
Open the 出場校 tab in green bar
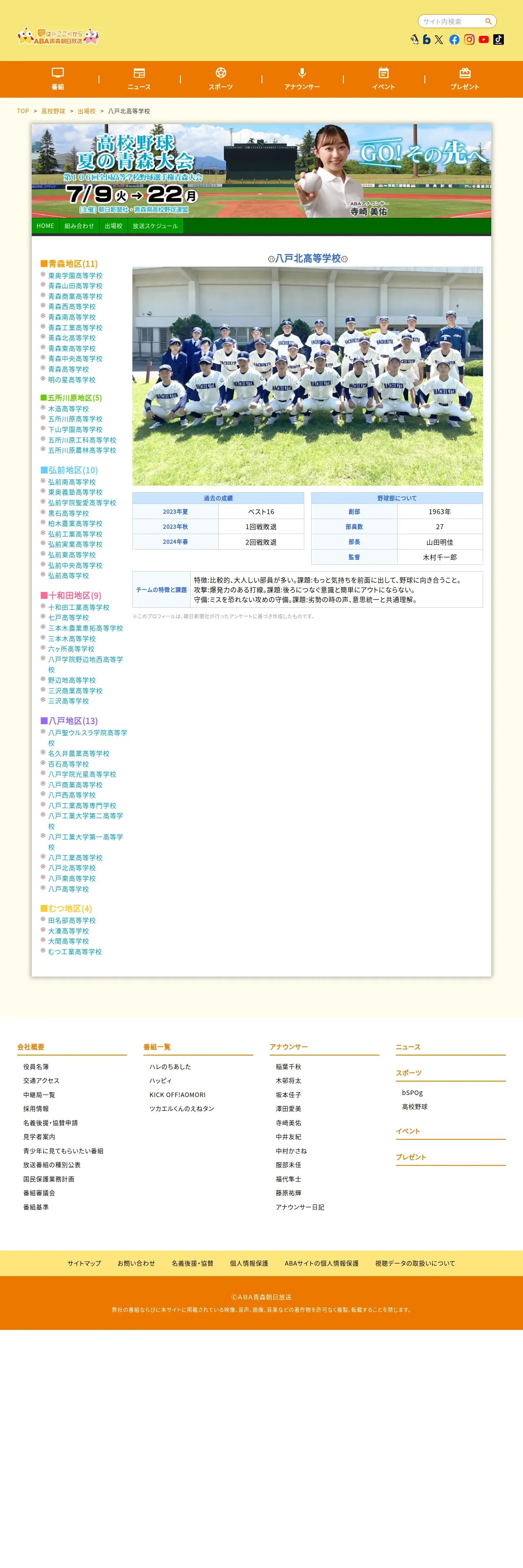tap(113, 226)
